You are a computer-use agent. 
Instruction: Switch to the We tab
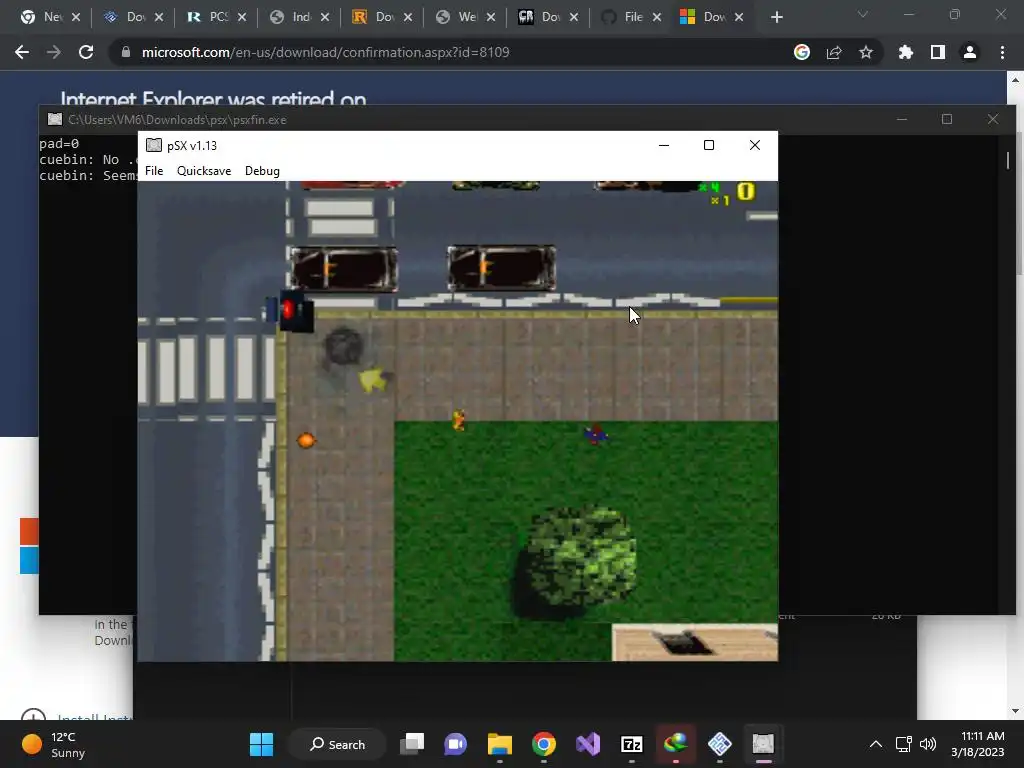click(465, 17)
